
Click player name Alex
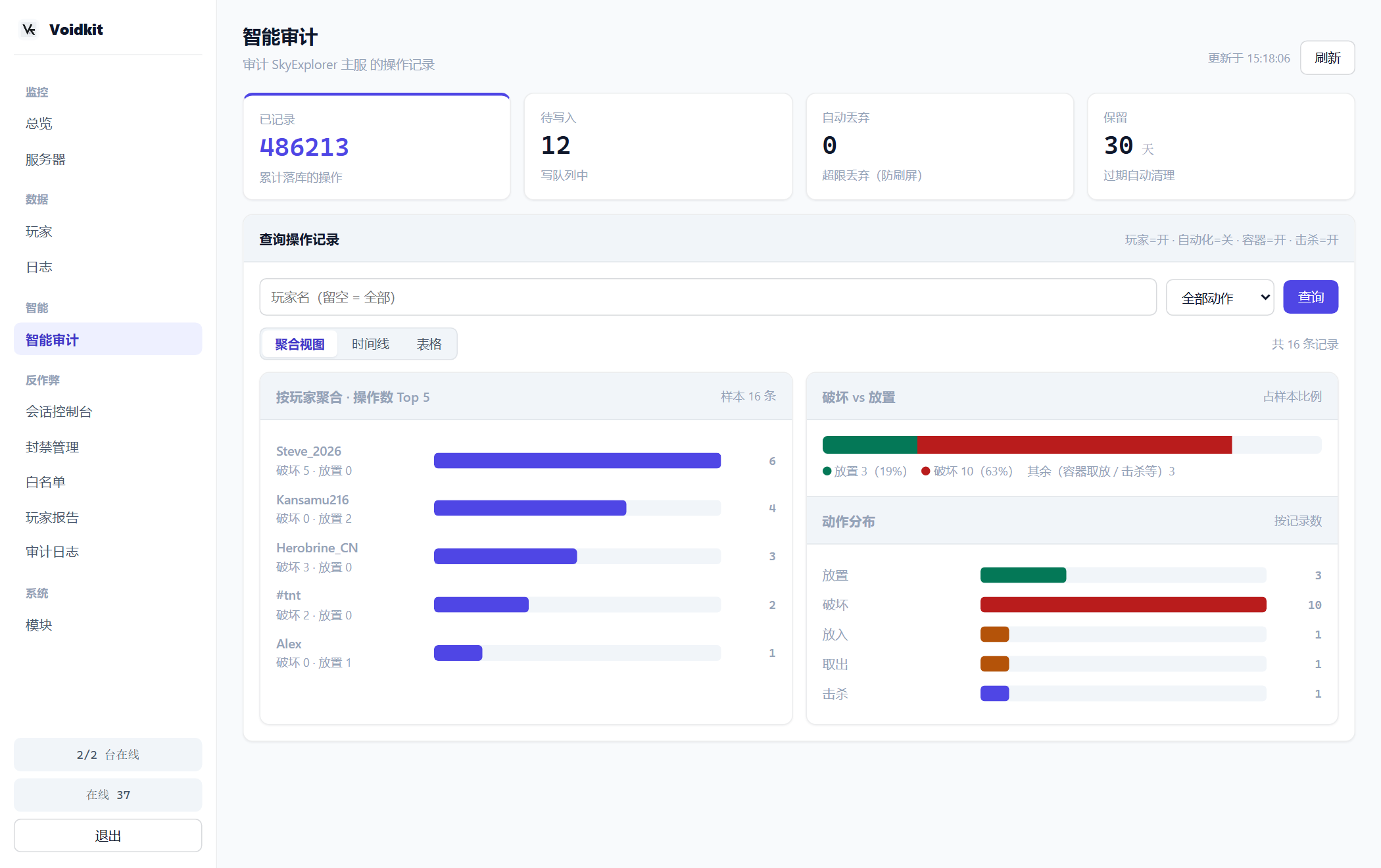tap(289, 644)
